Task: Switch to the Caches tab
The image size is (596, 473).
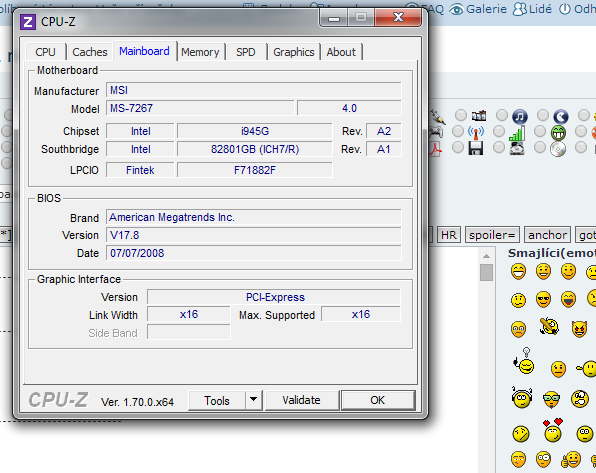Action: [x=90, y=52]
